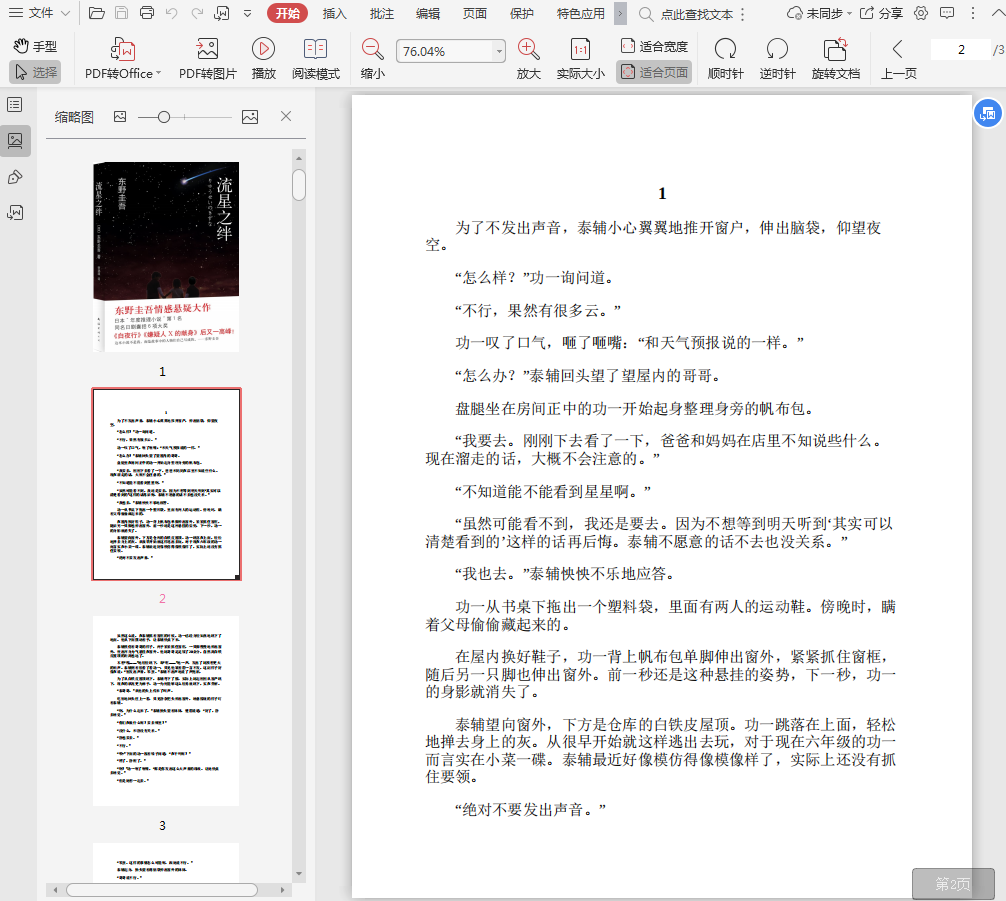This screenshot has height=901, width=1006.
Task: Click the 76.04% zoom input field
Action: (444, 51)
